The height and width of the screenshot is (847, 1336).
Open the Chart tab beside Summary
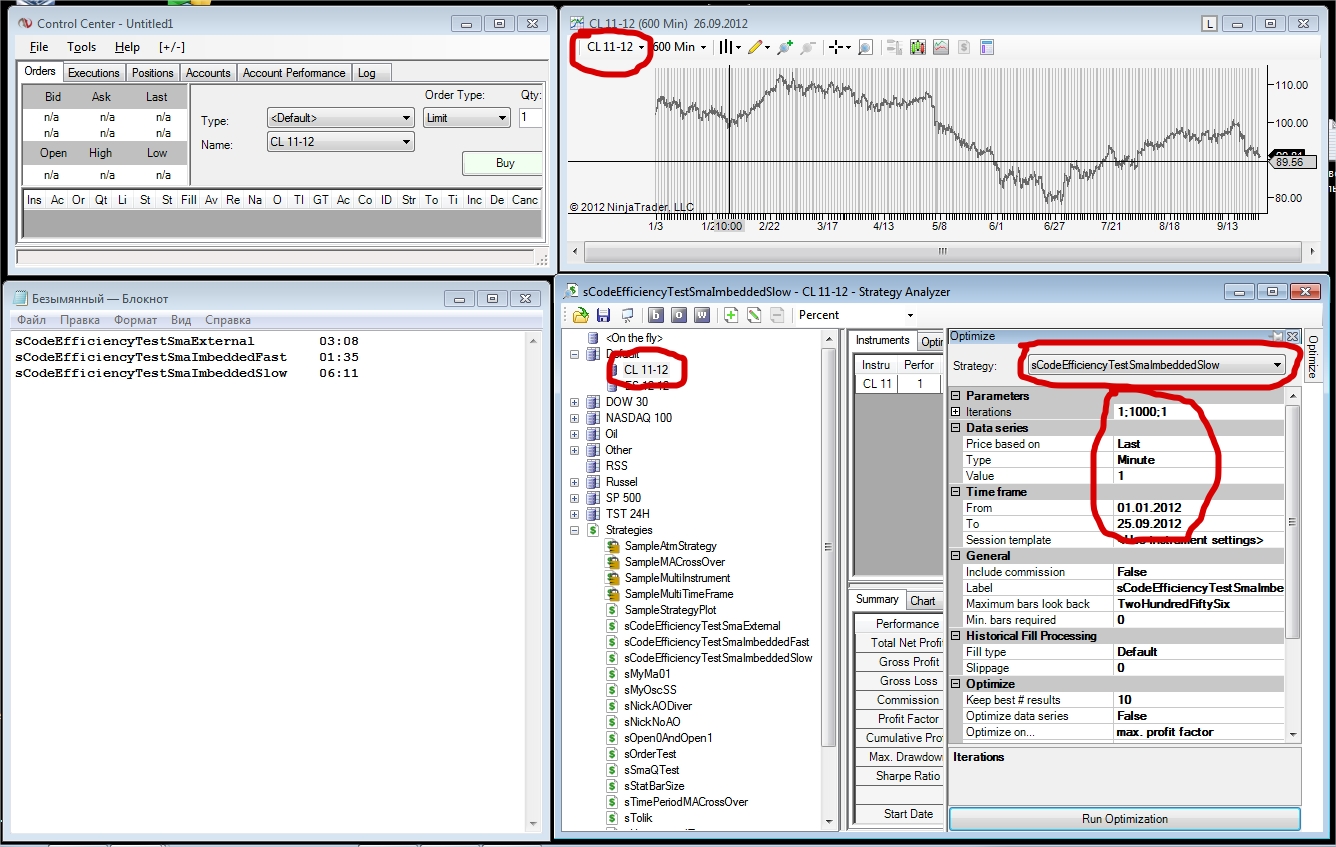(x=923, y=601)
